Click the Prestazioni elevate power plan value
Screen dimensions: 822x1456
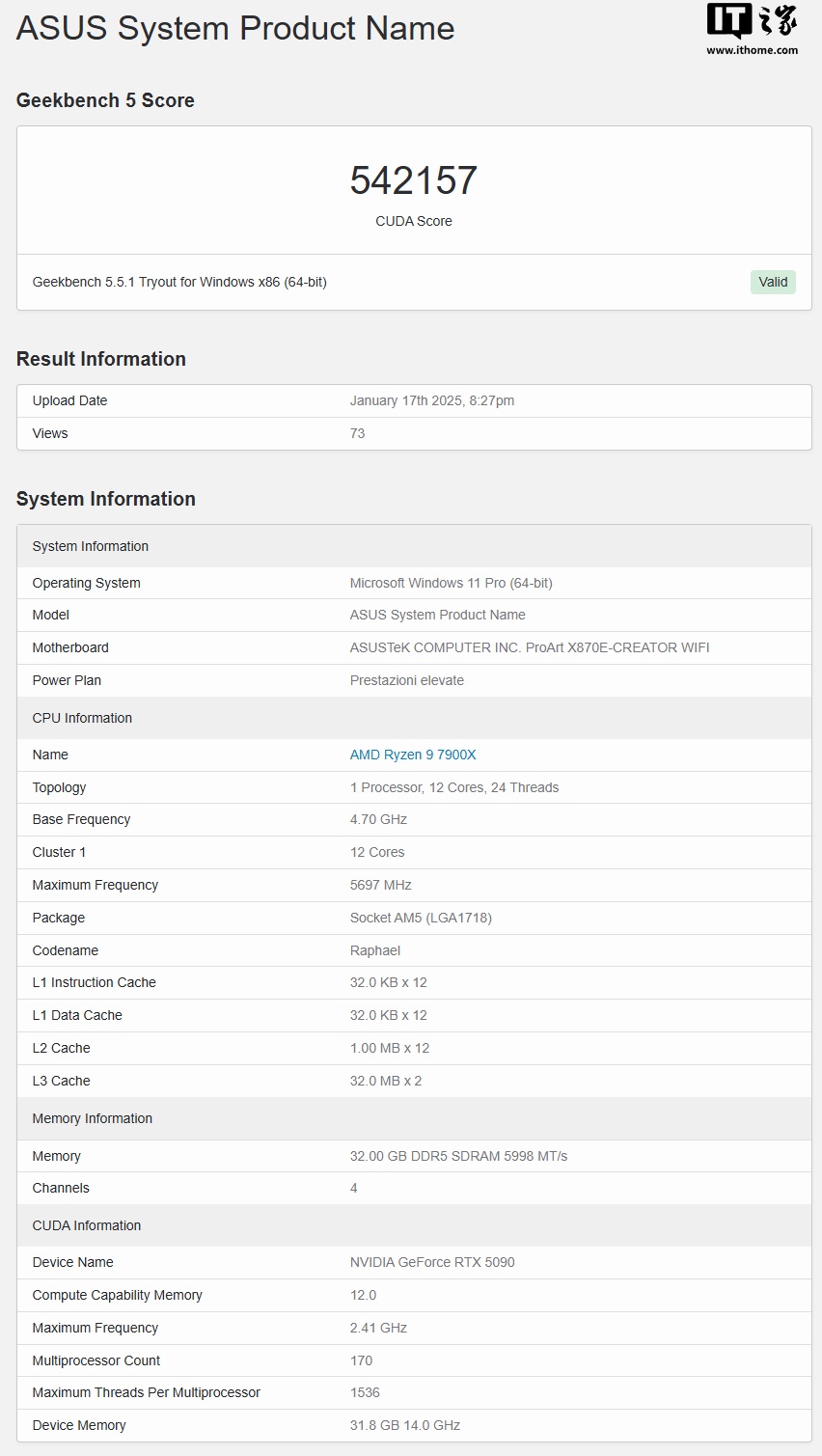(407, 680)
